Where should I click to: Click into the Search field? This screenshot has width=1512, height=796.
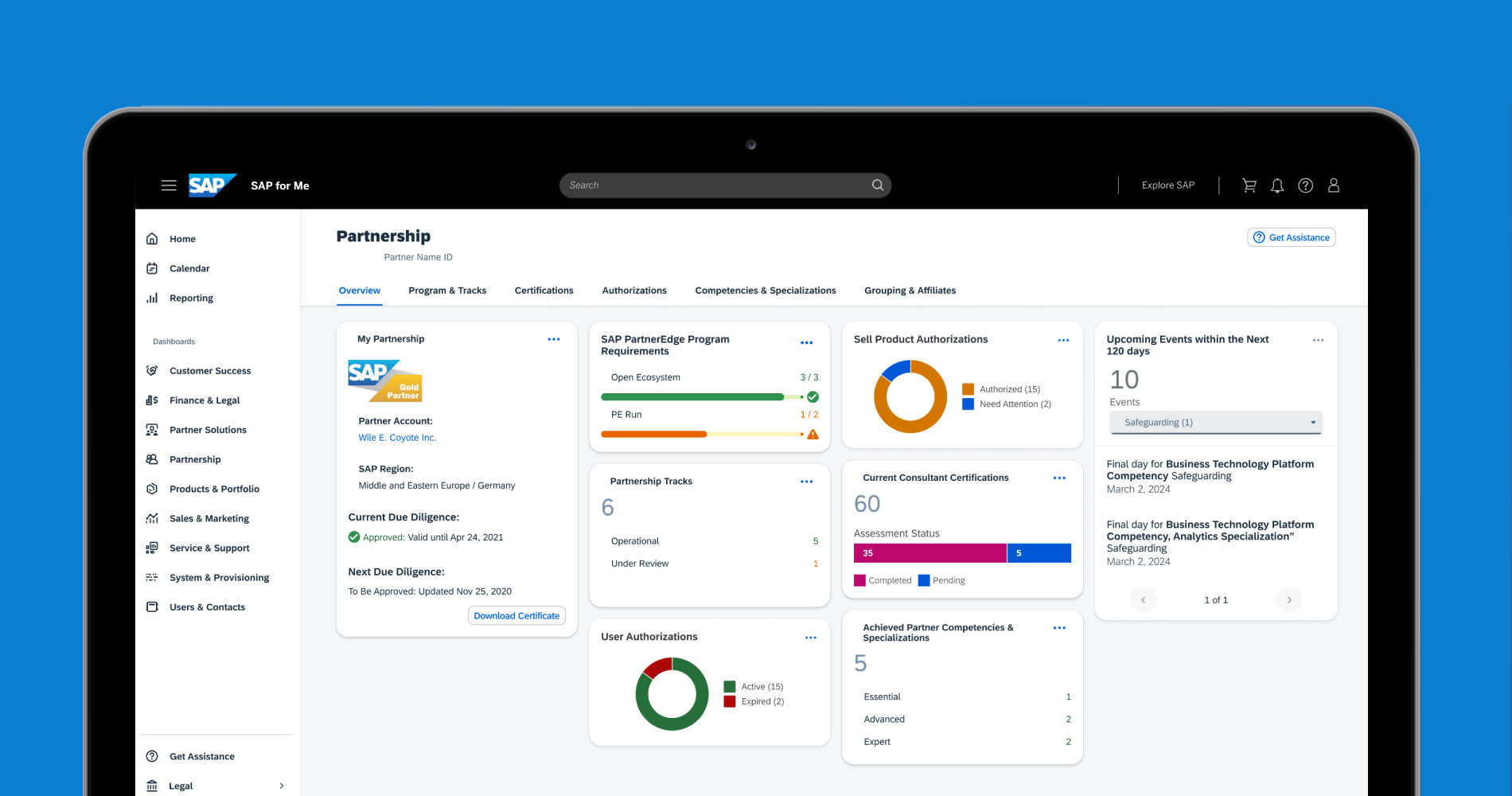pyautogui.click(x=725, y=185)
